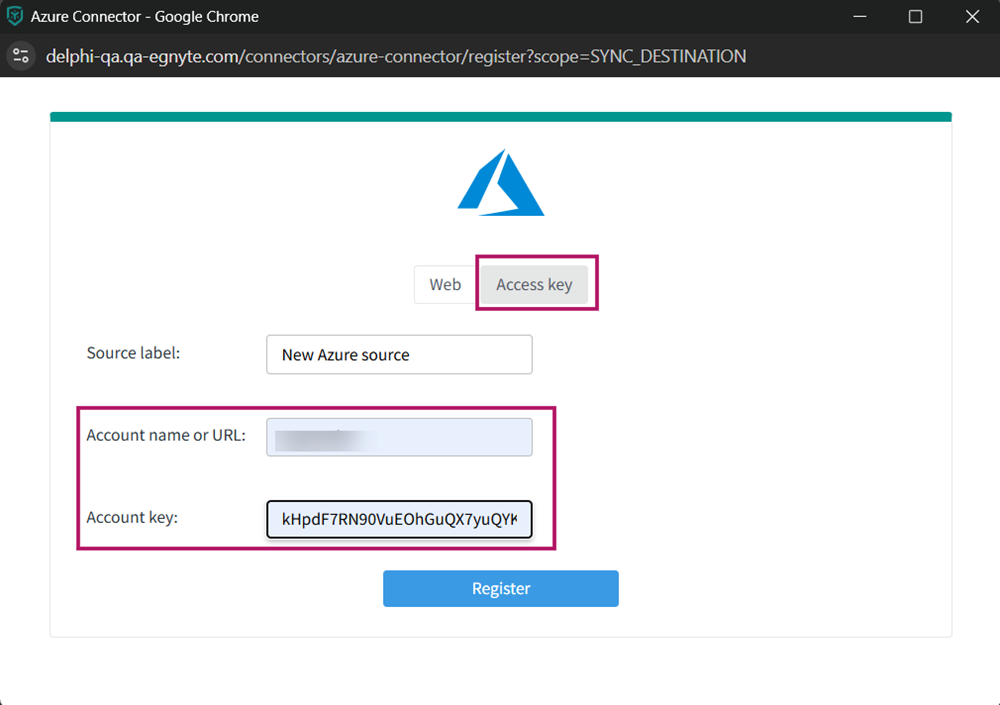Maximize the Chrome popup window
The image size is (1000, 705).
(915, 17)
